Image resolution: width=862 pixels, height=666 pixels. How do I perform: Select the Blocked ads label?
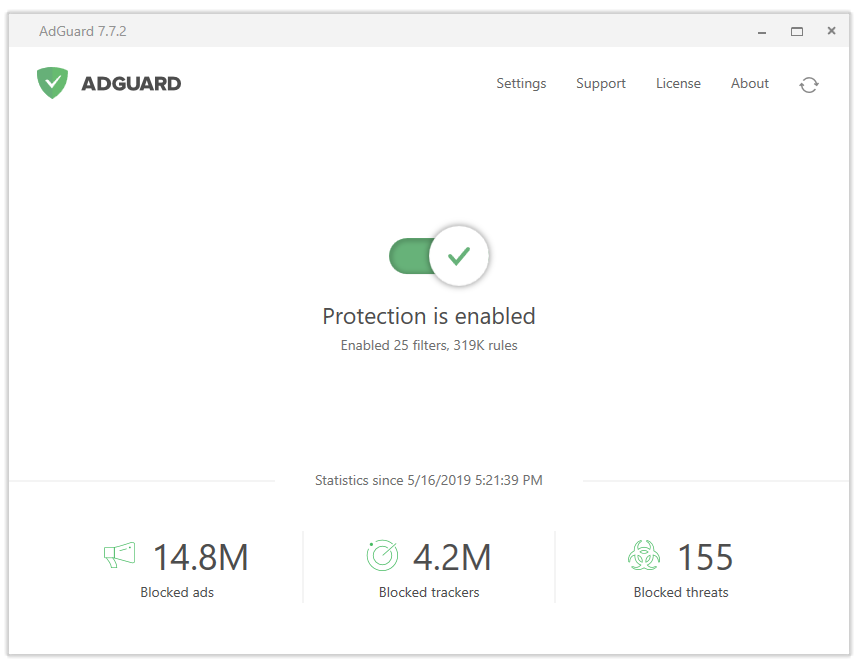click(177, 592)
